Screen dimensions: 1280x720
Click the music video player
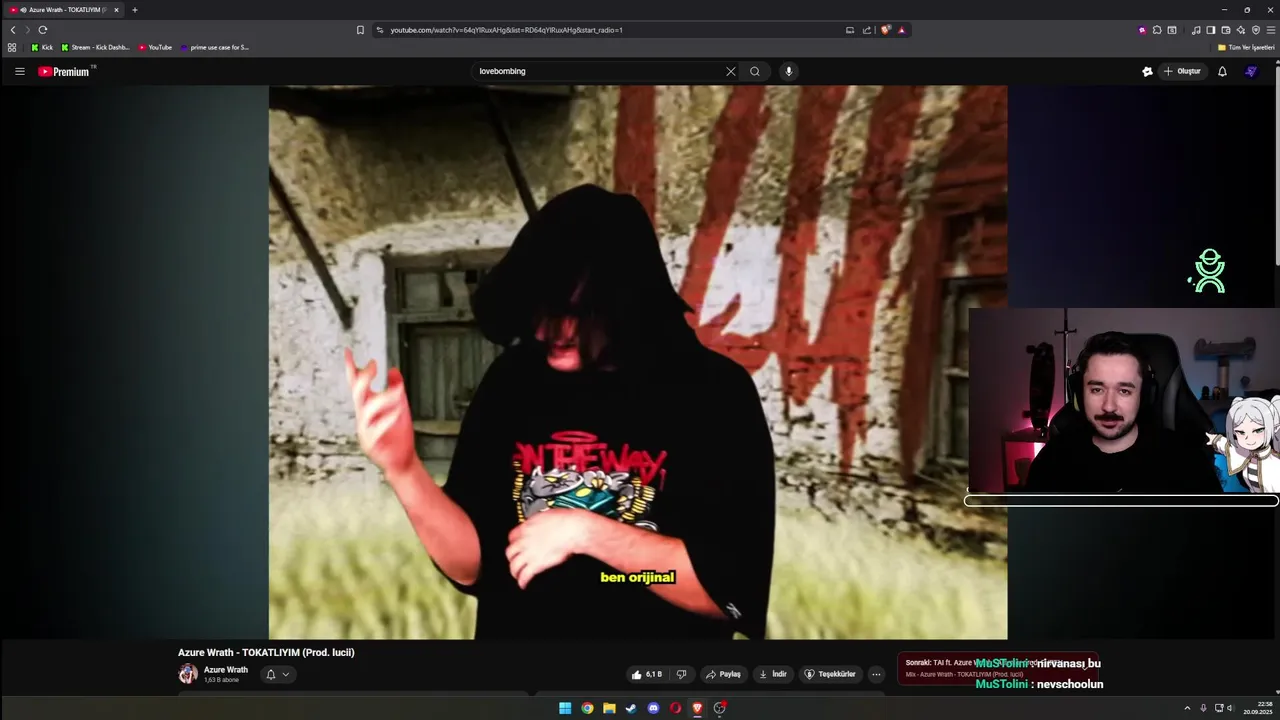(638, 362)
